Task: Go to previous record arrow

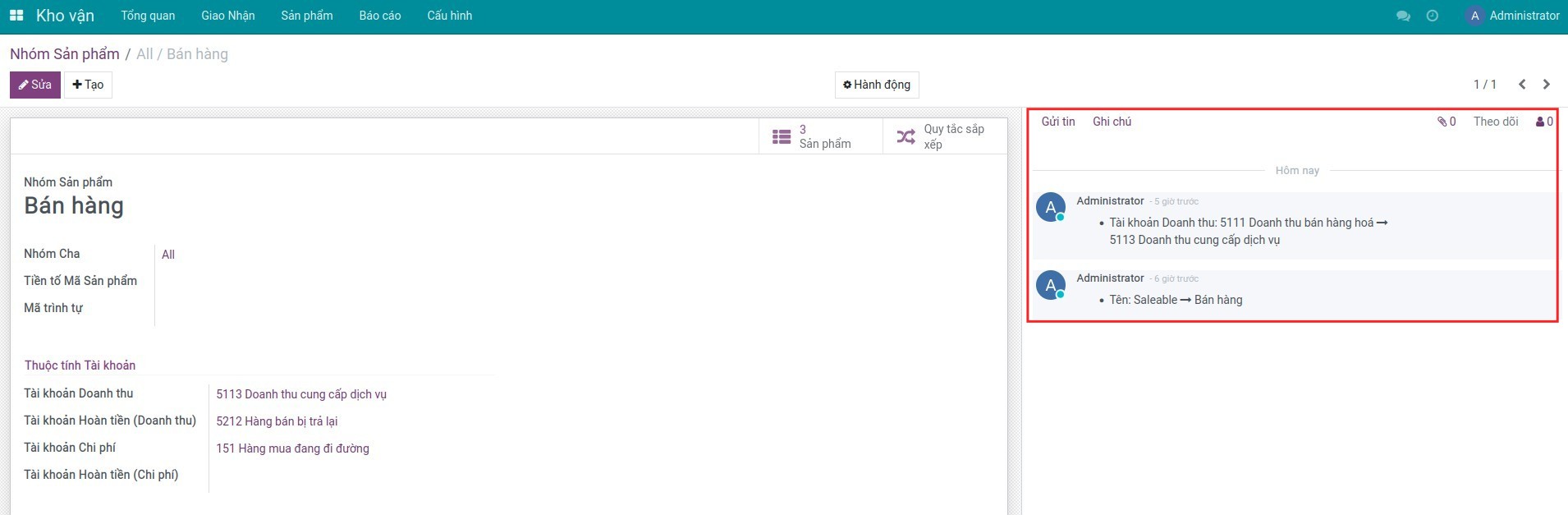Action: [x=1522, y=85]
